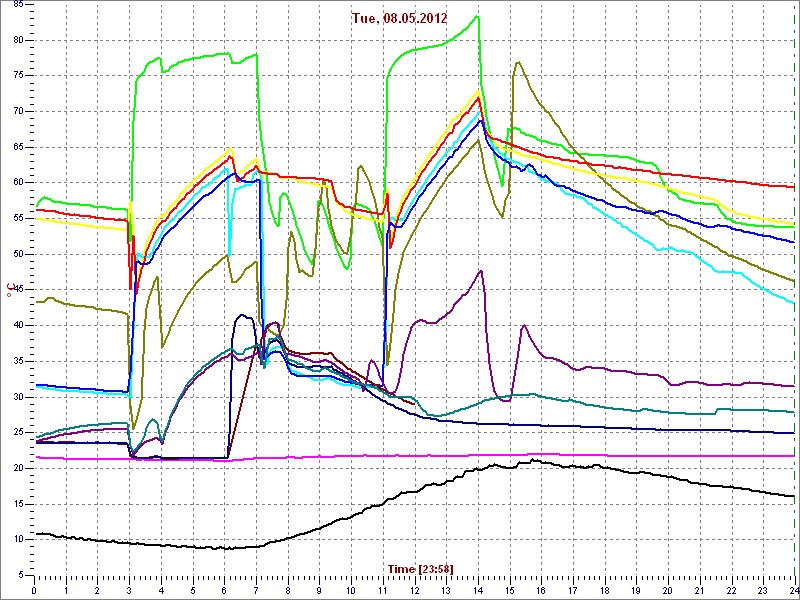
Task: Click the '°C' unit label on vertical axis
Action: [x=9, y=292]
